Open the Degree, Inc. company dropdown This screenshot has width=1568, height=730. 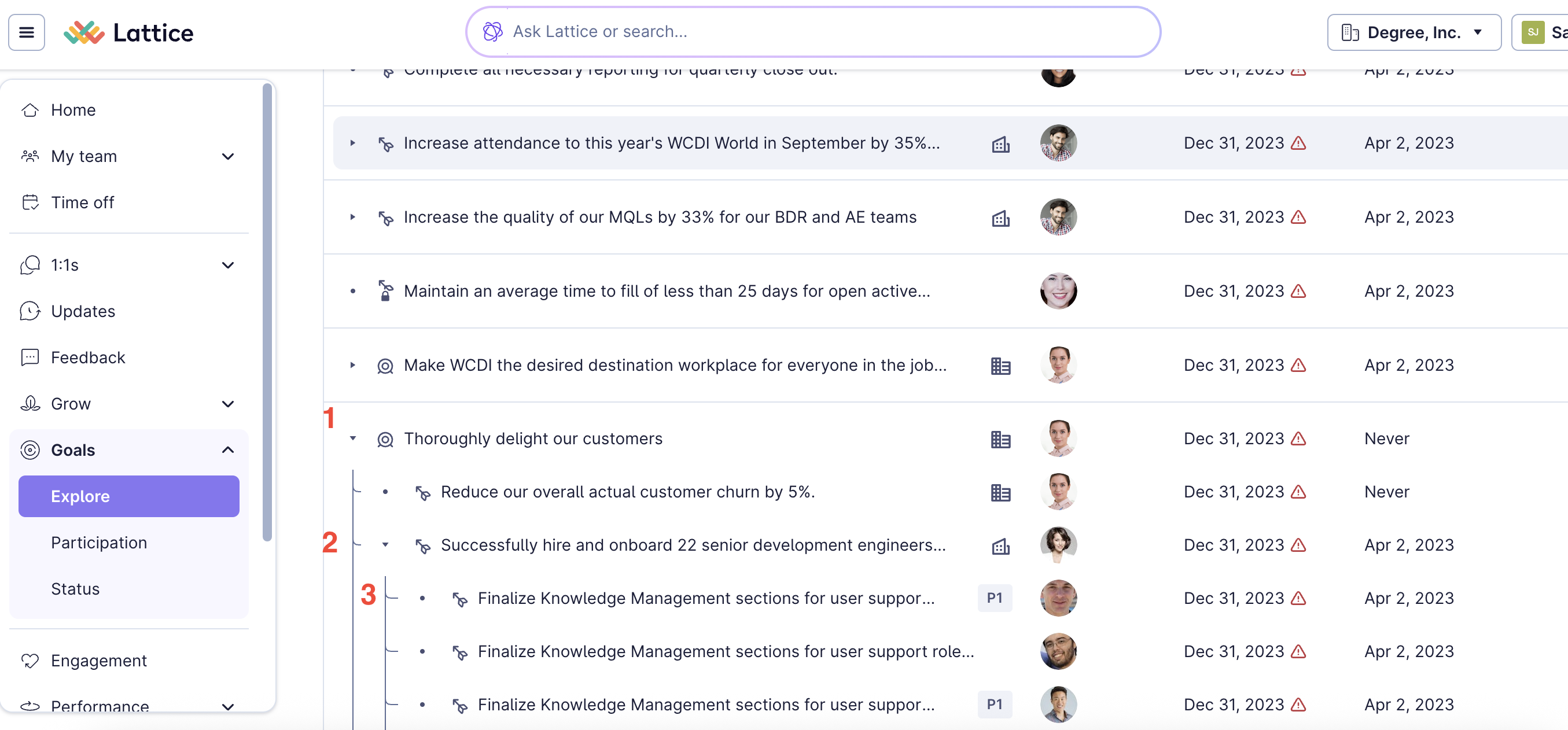point(1414,32)
